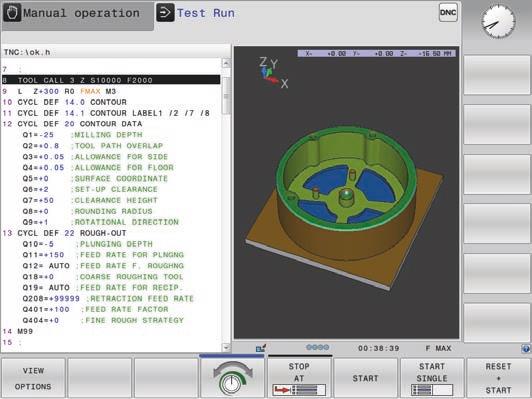Click the program scroll up arrow
The image size is (532, 399).
coord(226,63)
